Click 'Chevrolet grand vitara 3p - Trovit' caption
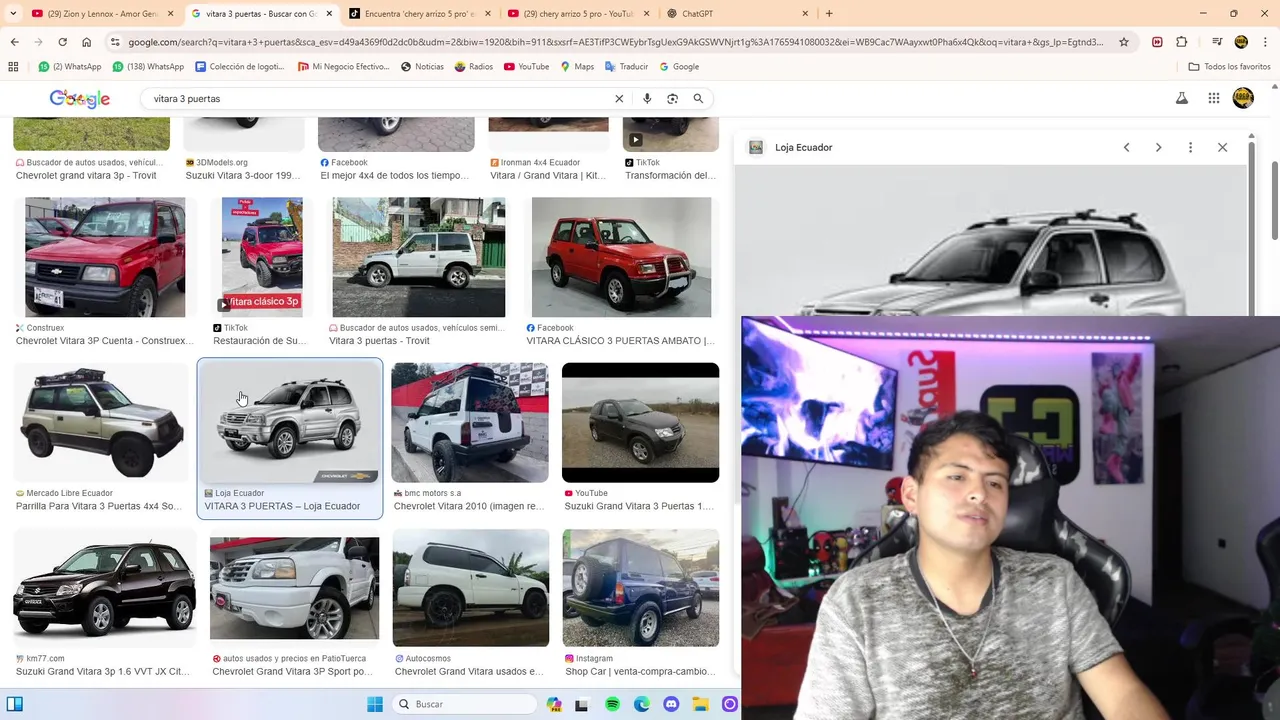 click(x=86, y=175)
